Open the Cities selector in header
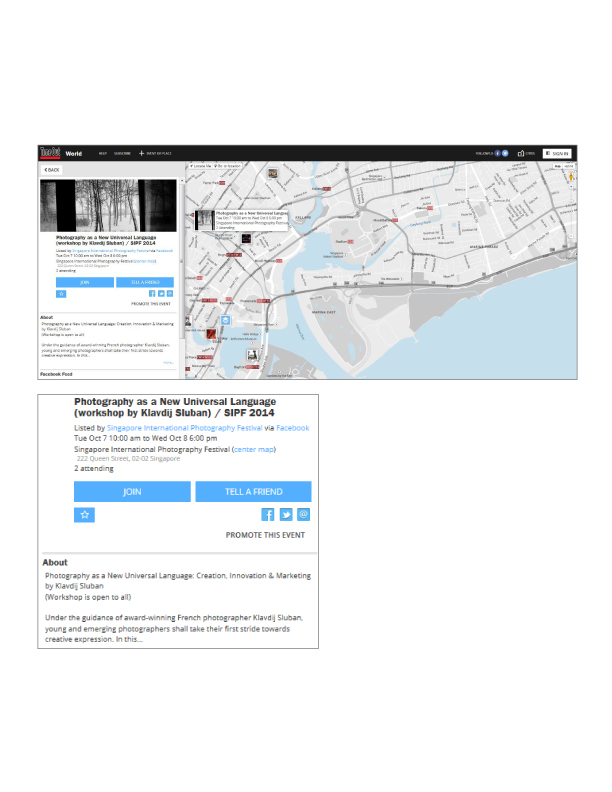The image size is (612, 792). [x=525, y=153]
